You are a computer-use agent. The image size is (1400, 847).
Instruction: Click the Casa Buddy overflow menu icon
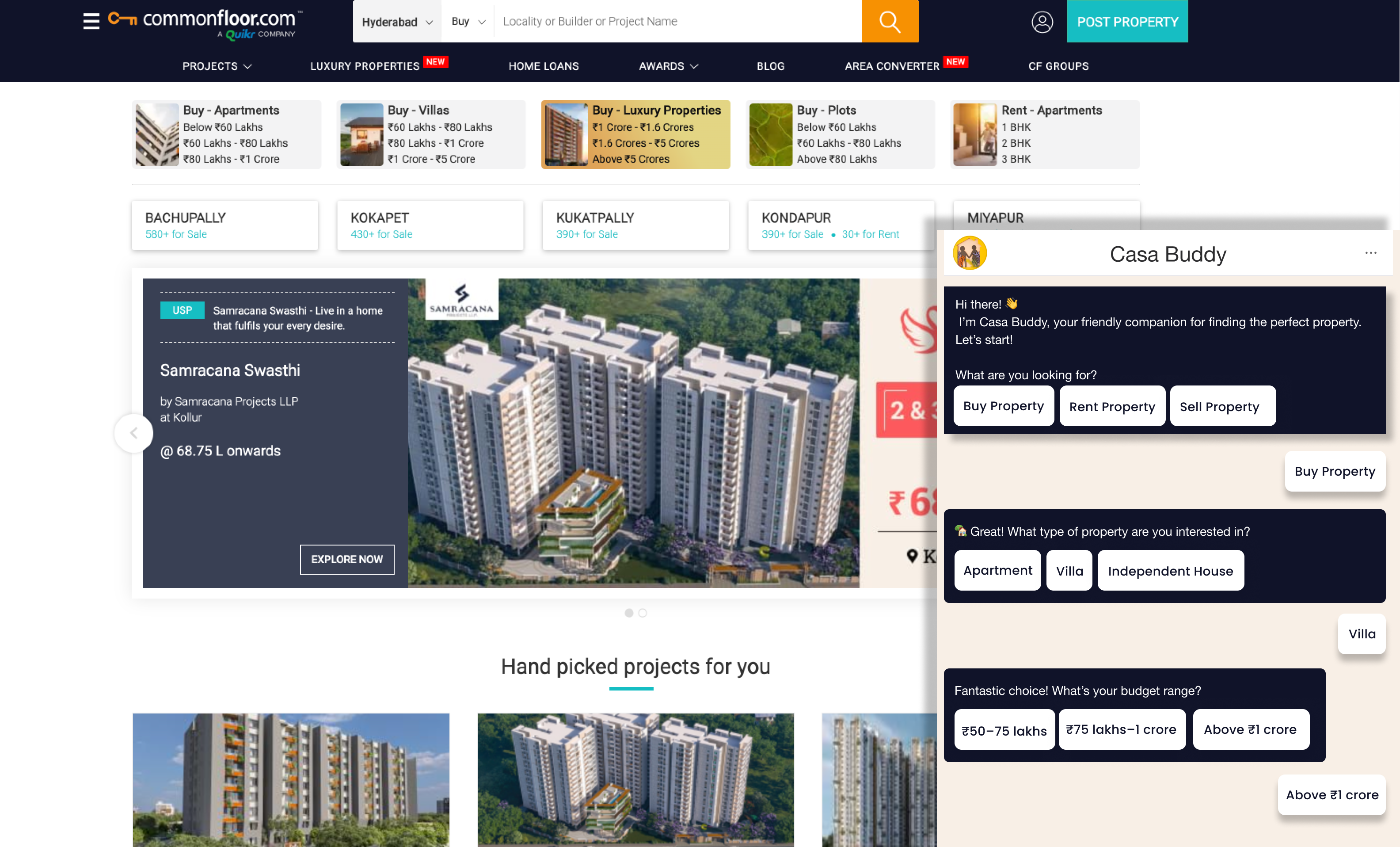(x=1371, y=253)
